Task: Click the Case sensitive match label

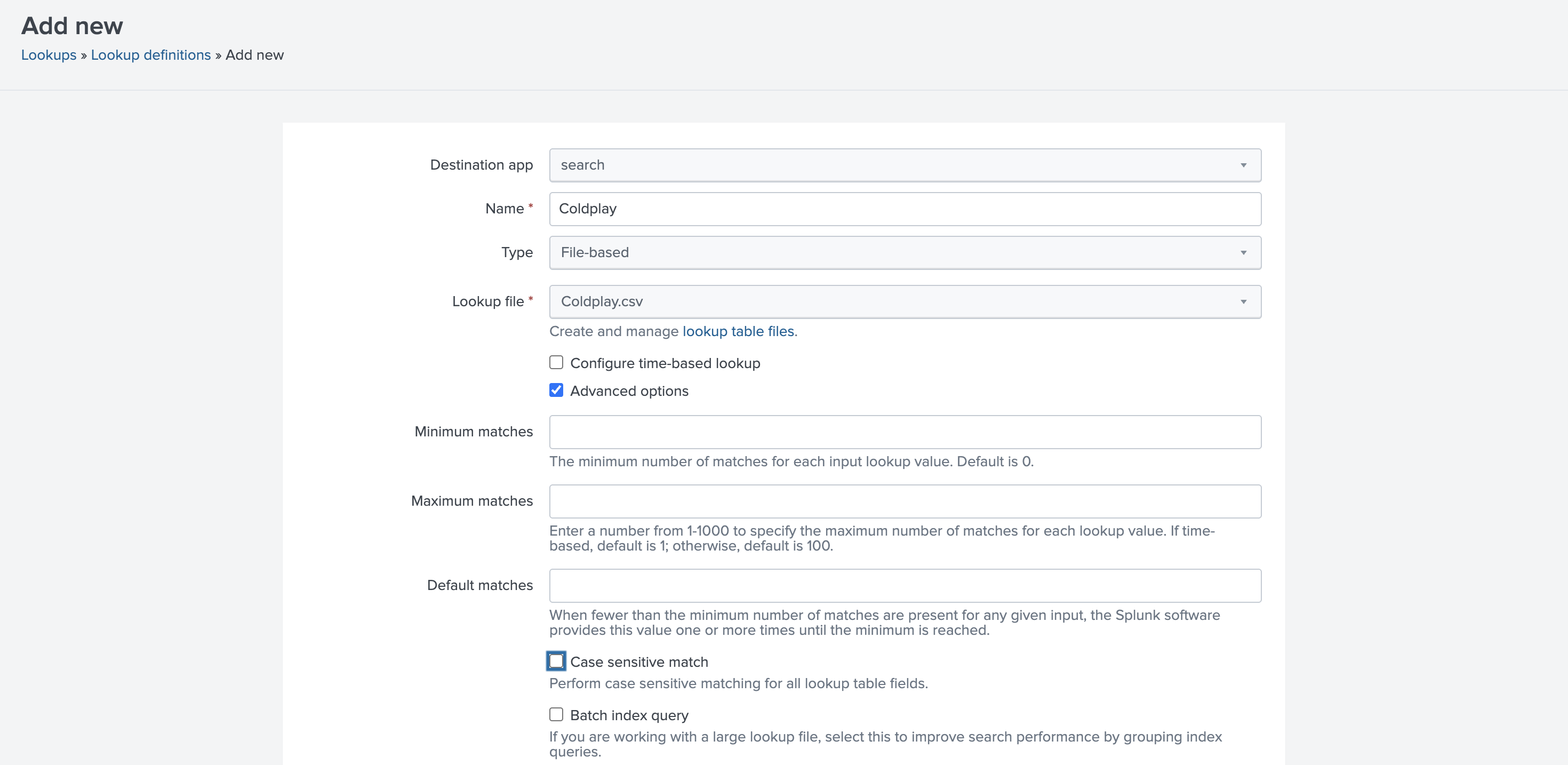Action: (x=638, y=662)
